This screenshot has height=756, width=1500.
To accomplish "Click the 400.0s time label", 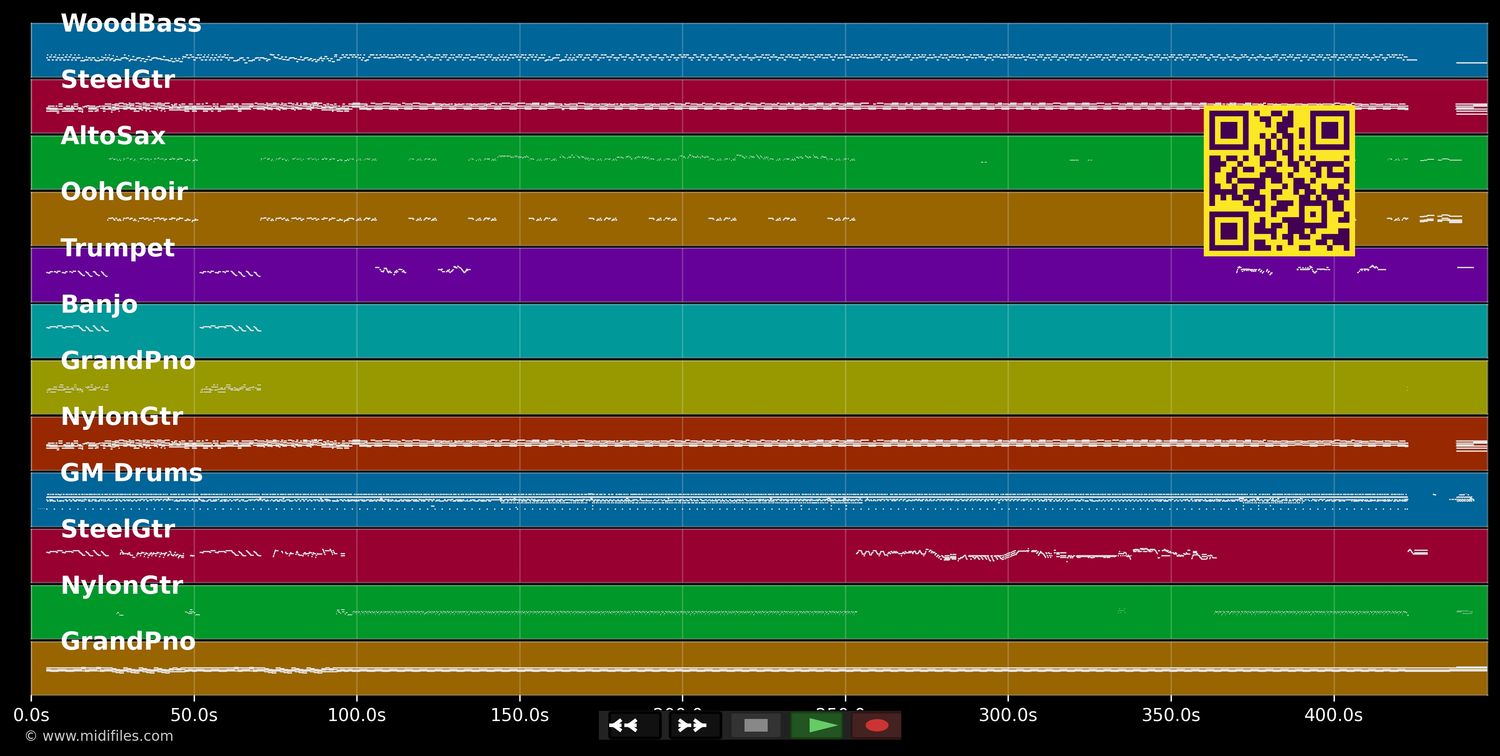I will coord(1333,715).
